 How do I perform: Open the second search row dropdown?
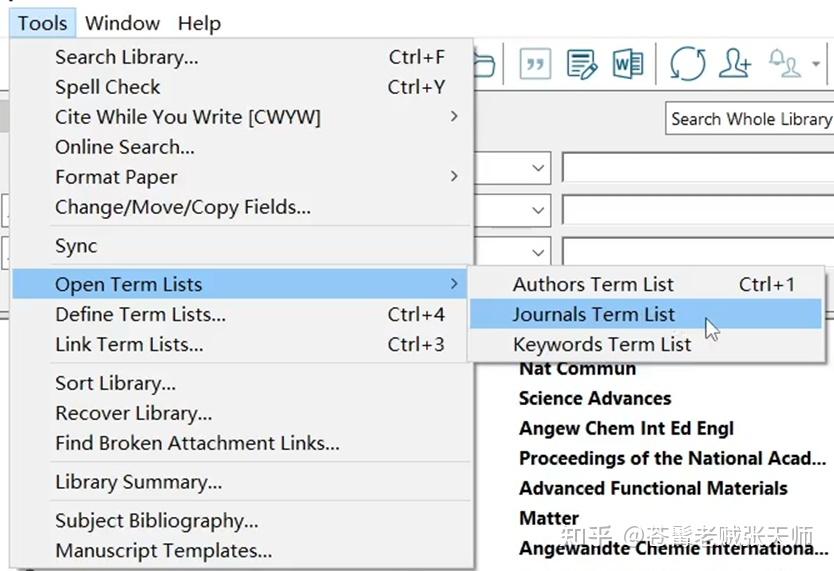coord(539,210)
